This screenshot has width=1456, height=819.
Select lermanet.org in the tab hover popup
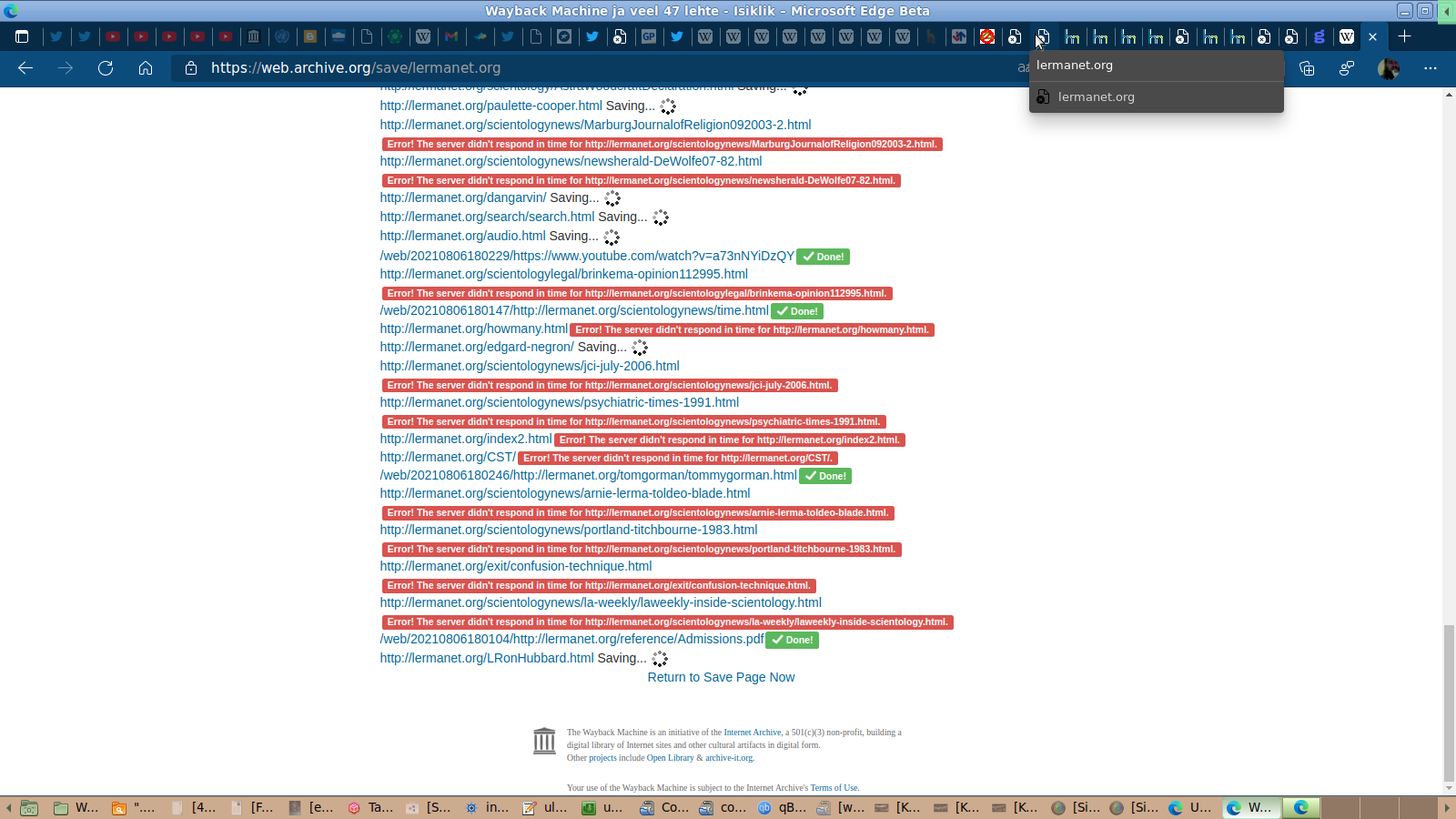click(1157, 97)
